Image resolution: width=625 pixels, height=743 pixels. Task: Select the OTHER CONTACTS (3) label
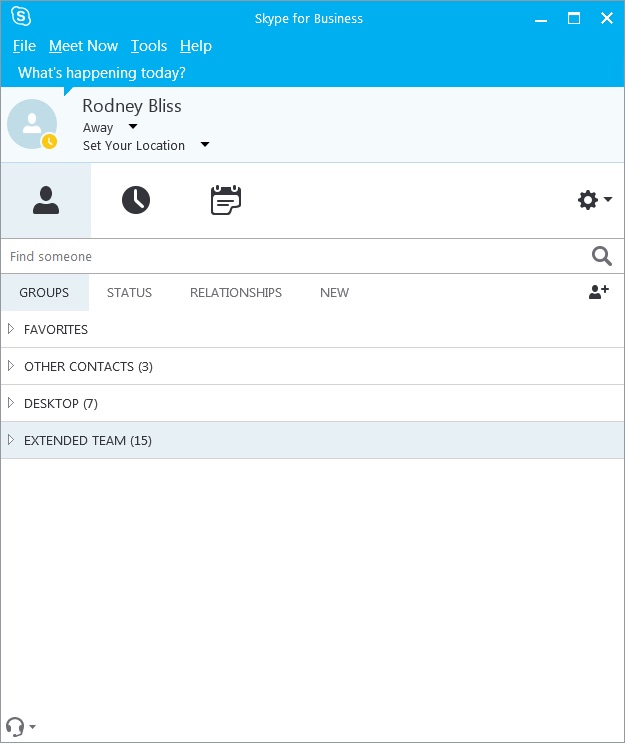coord(89,367)
